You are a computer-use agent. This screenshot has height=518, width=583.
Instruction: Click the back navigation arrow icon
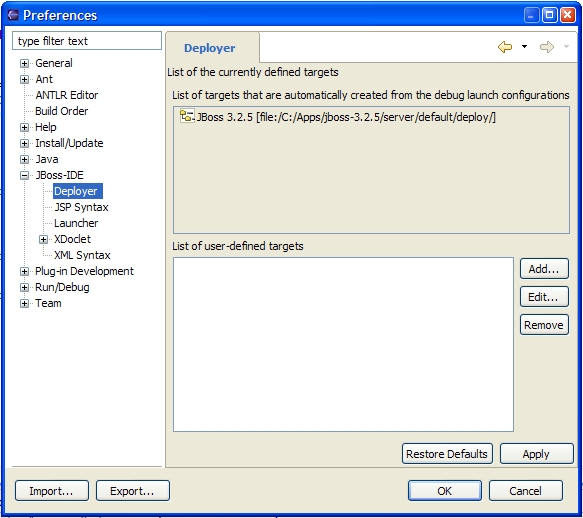pos(505,47)
